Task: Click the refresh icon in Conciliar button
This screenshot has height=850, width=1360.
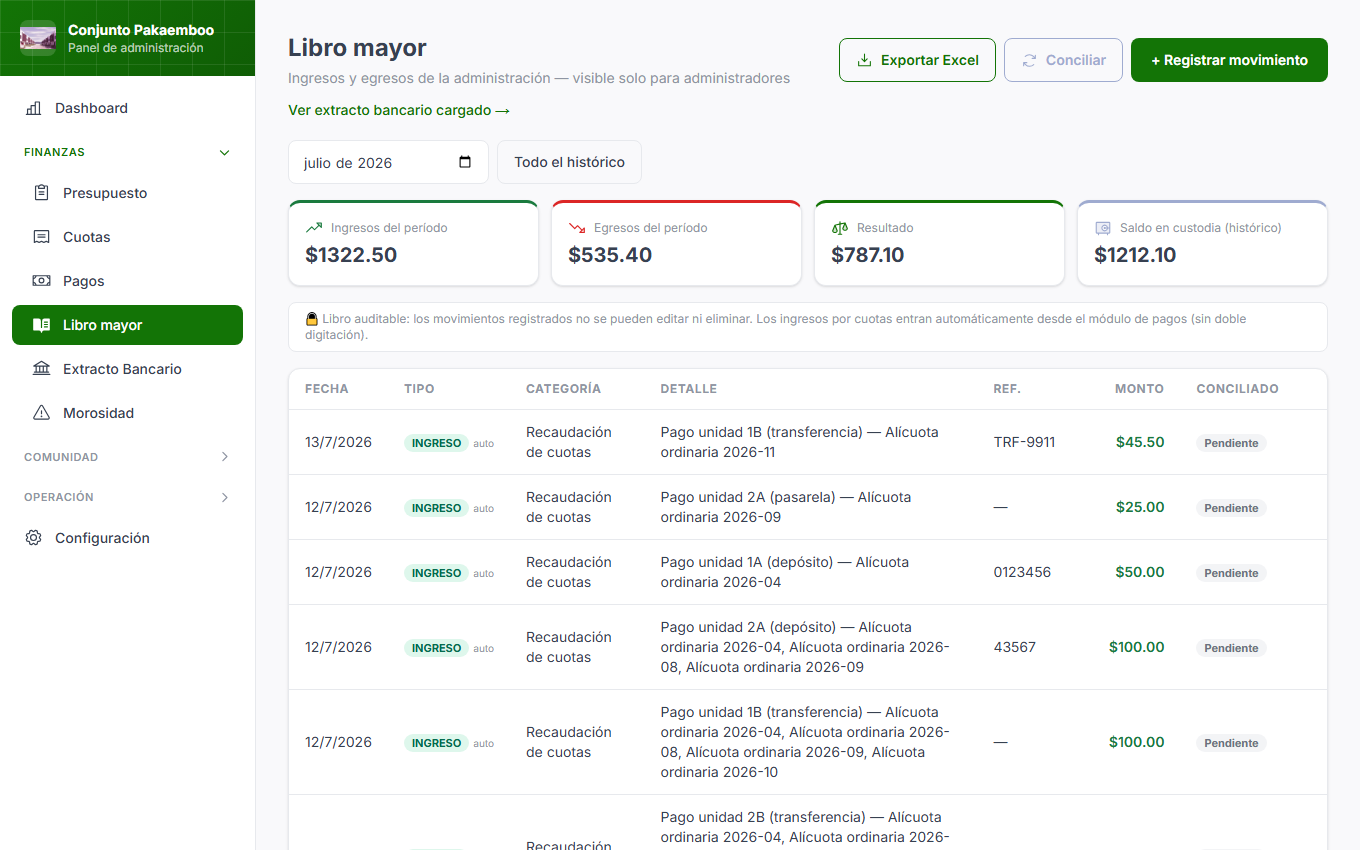Action: click(1029, 60)
